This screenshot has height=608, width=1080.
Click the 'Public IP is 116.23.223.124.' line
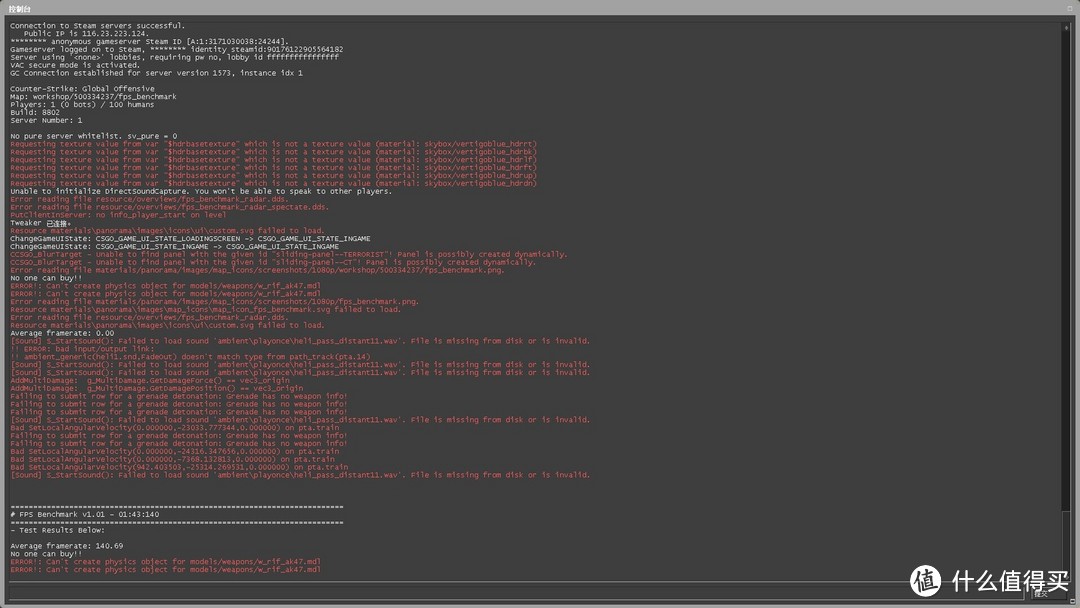(86, 34)
